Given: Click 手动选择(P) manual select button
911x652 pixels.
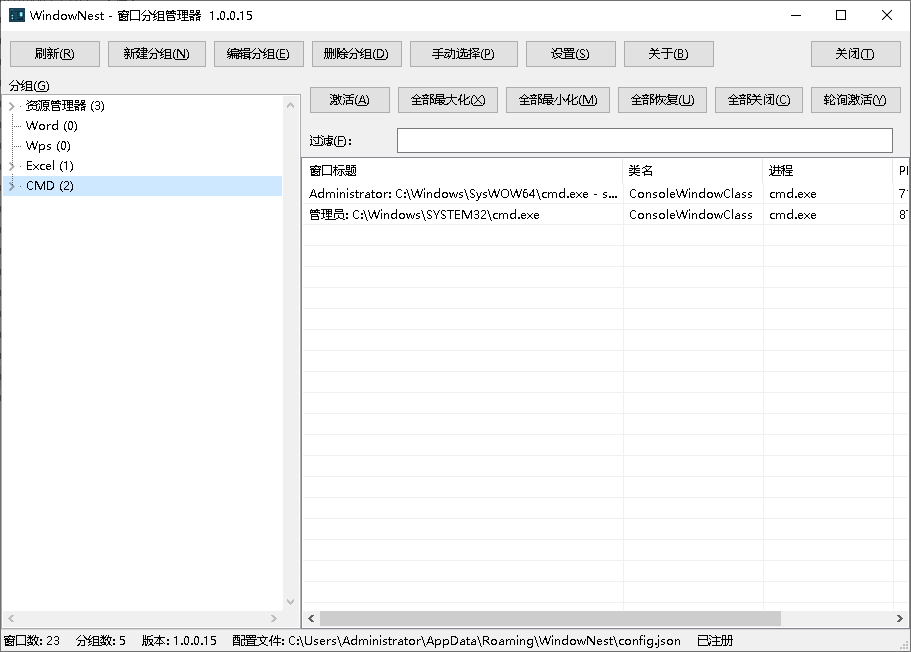Looking at the screenshot, I should [x=464, y=54].
